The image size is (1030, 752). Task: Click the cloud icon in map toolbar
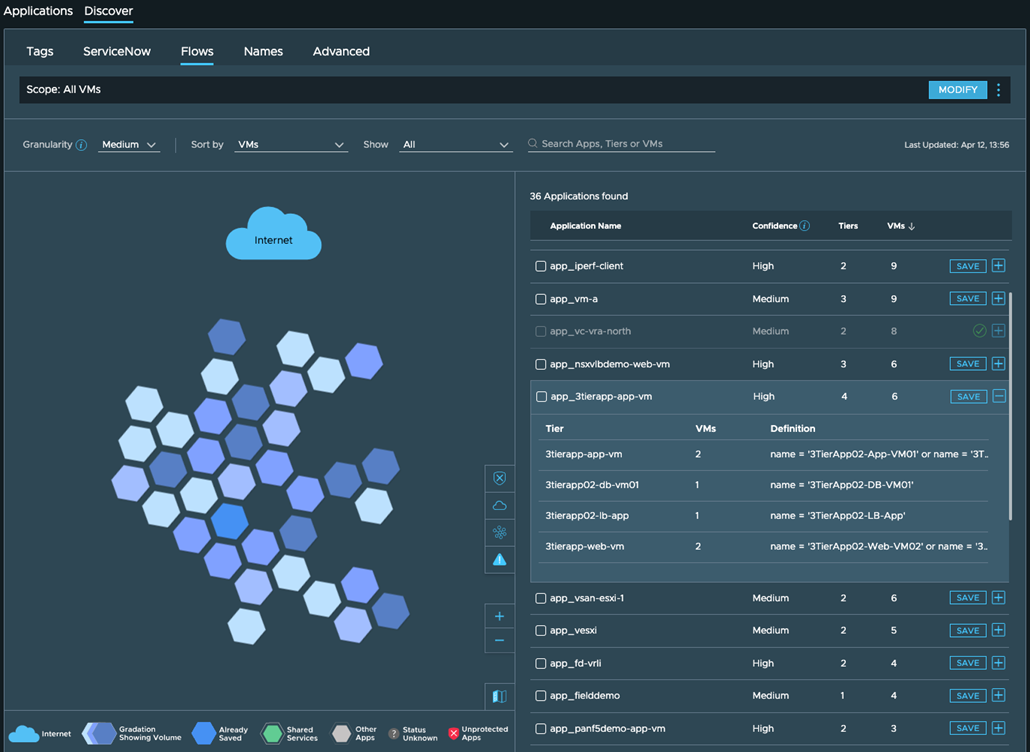pyautogui.click(x=499, y=505)
